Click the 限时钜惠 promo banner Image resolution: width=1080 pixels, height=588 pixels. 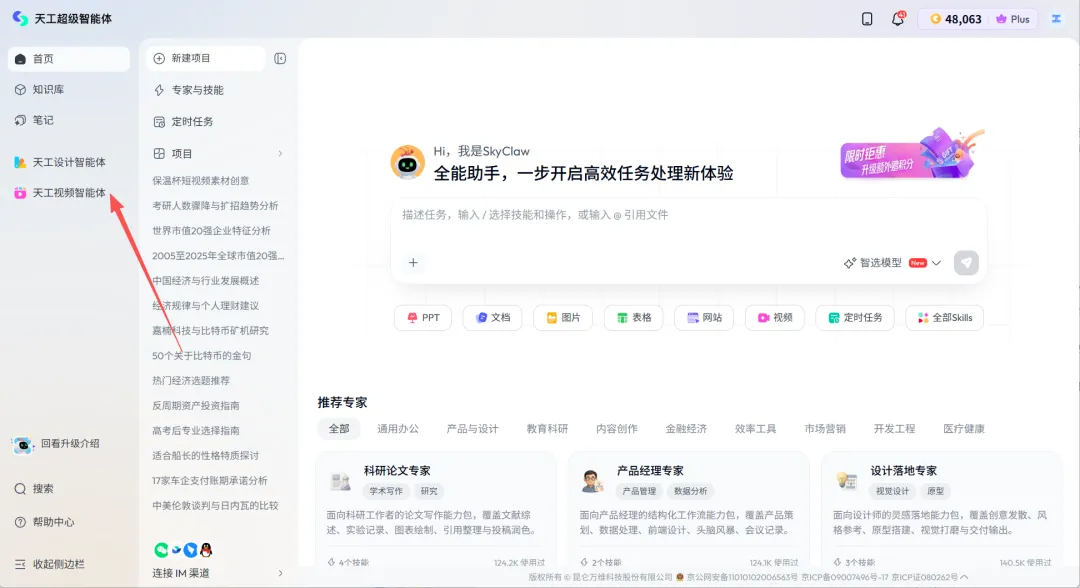coord(911,155)
